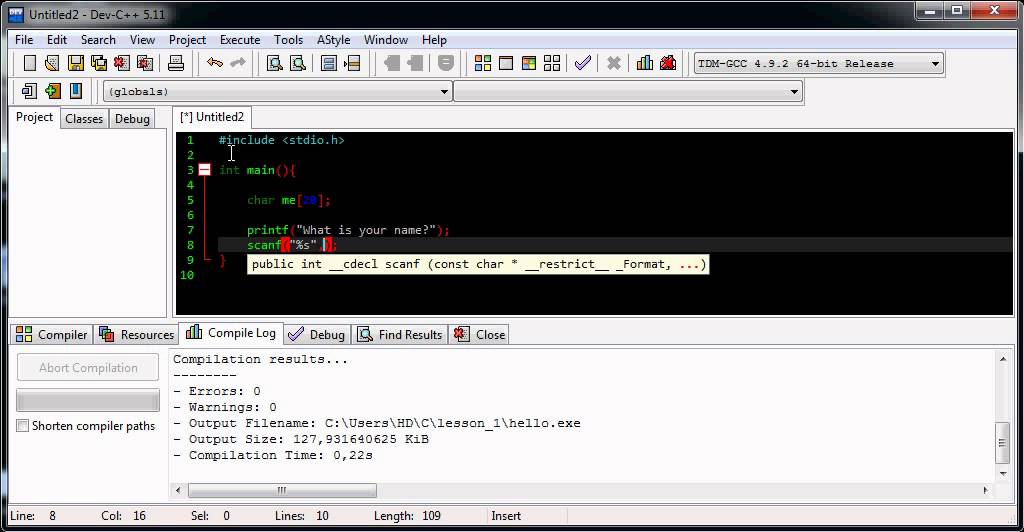Open the Search menu
The width and height of the screenshot is (1024, 532).
click(98, 40)
